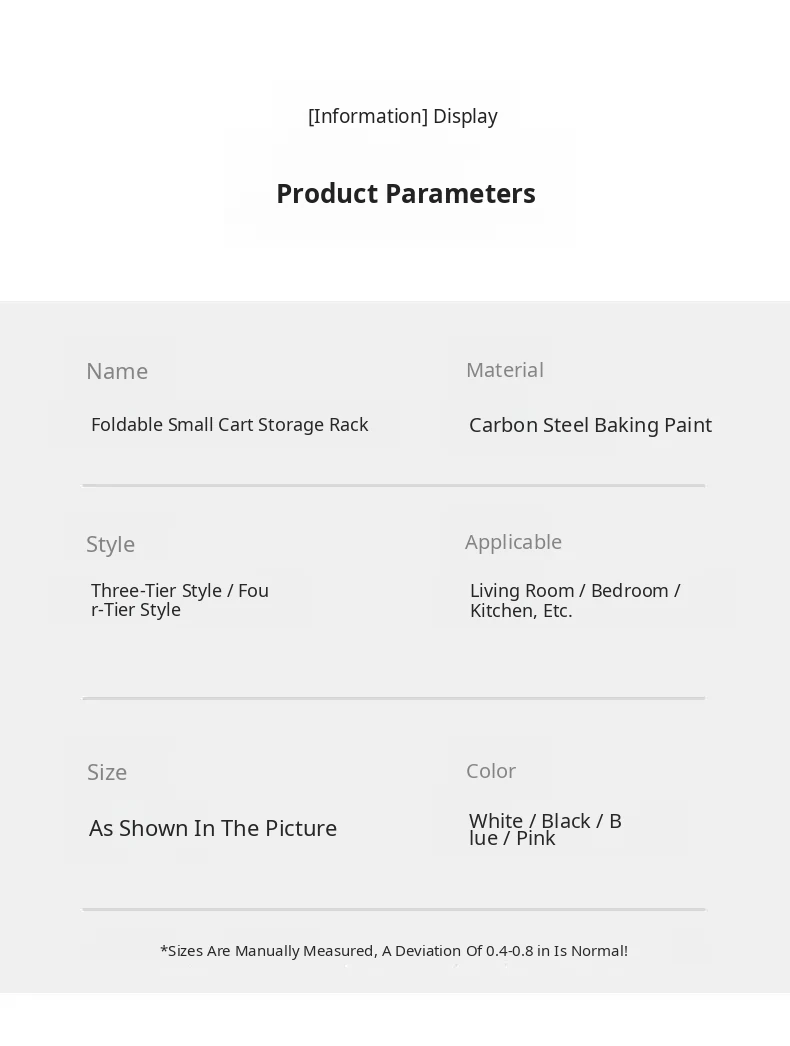Select "Foldable Small Cart Storage Rack" text
Viewport: 790px width, 1046px height.
[229, 425]
